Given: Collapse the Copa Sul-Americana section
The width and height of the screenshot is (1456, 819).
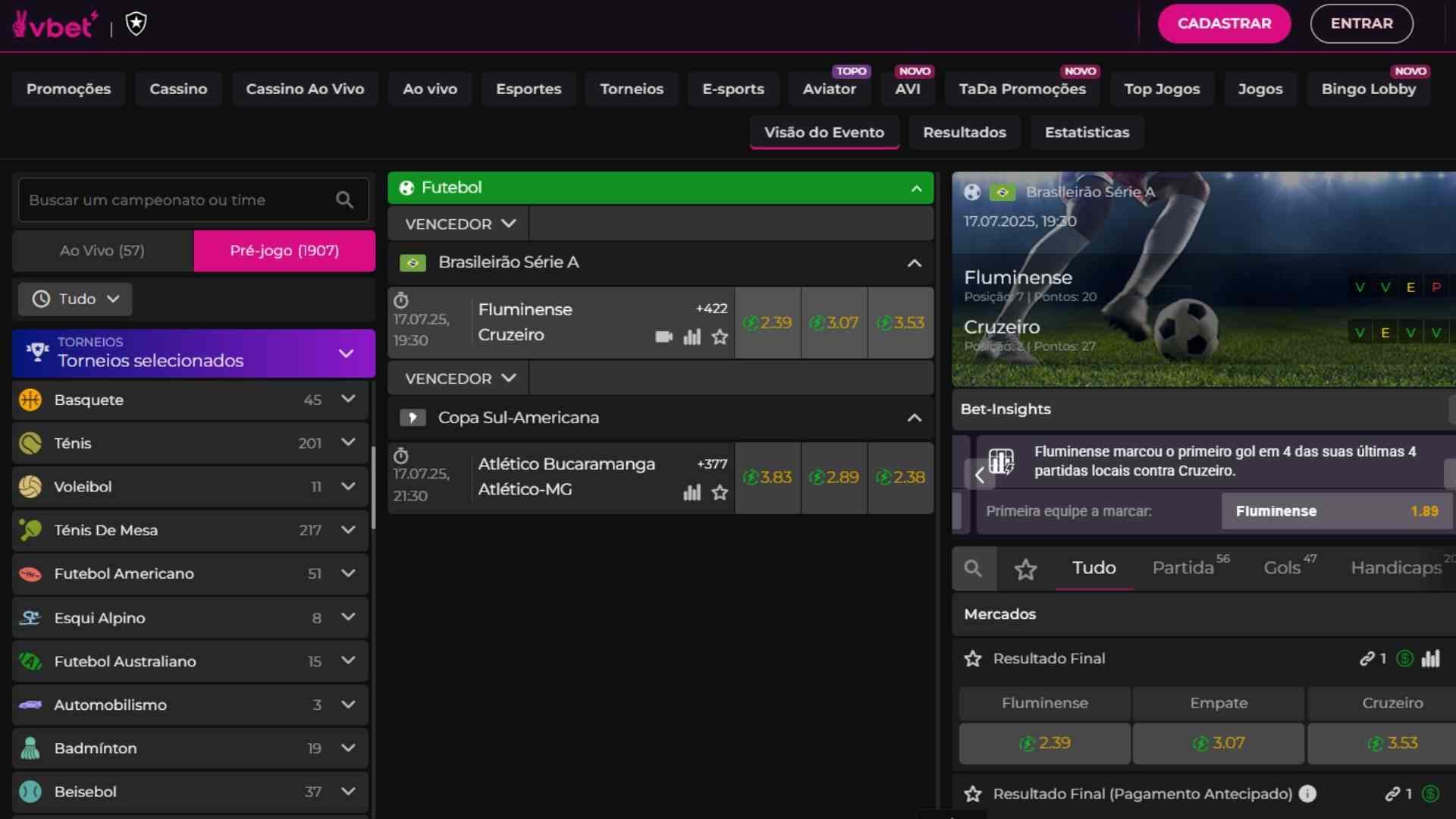Looking at the screenshot, I should click(914, 418).
